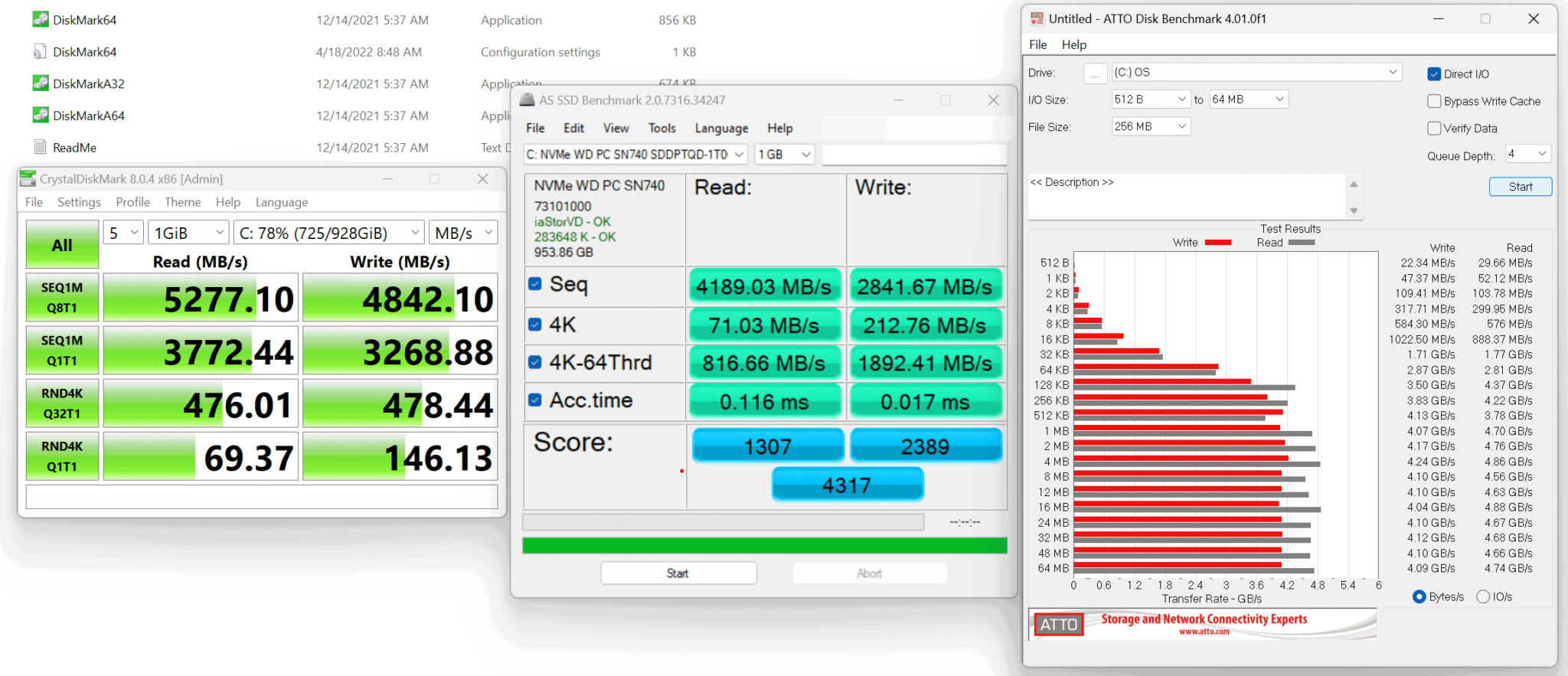This screenshot has height=676, width=1568.
Task: Uncheck the Acc.time test in AS SSD
Action: tap(535, 400)
